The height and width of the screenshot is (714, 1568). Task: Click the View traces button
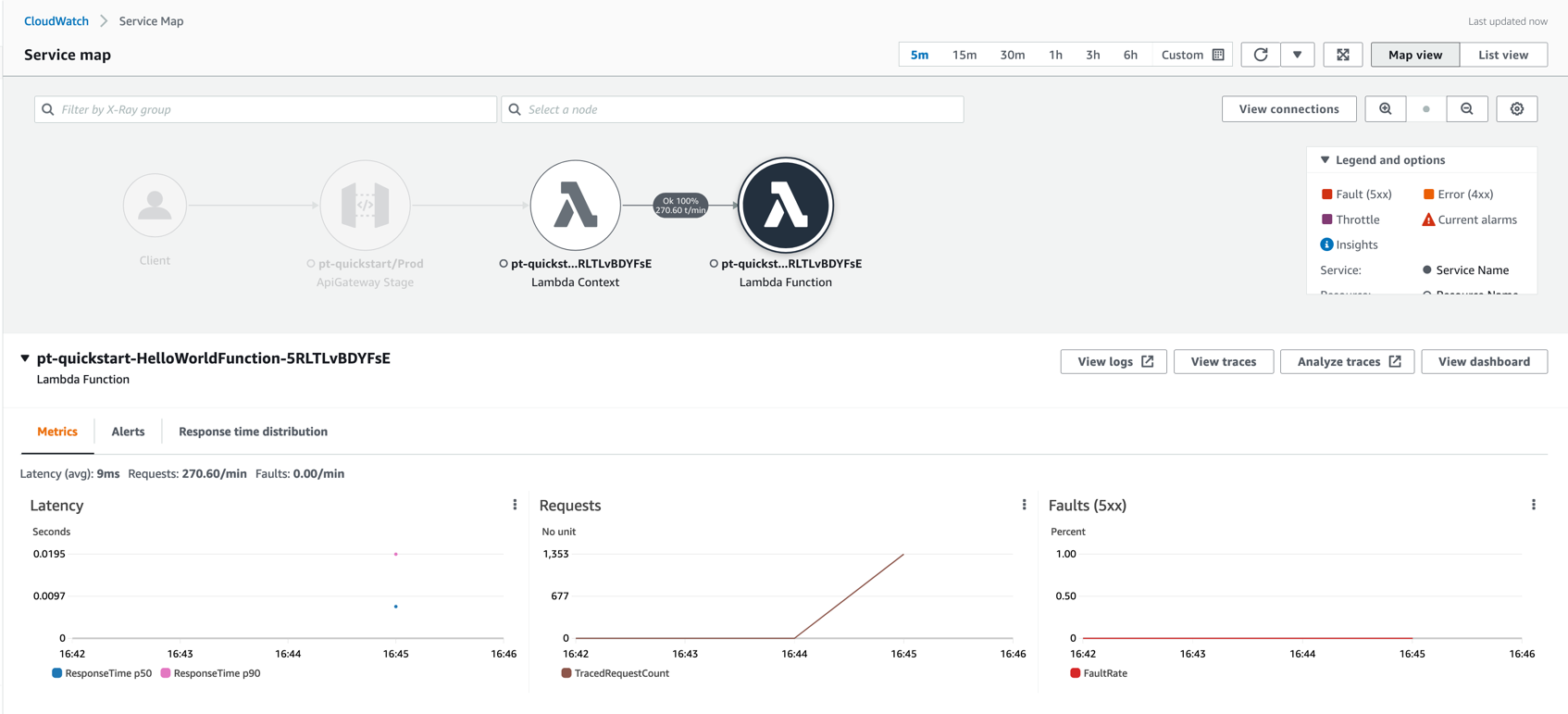tap(1223, 361)
